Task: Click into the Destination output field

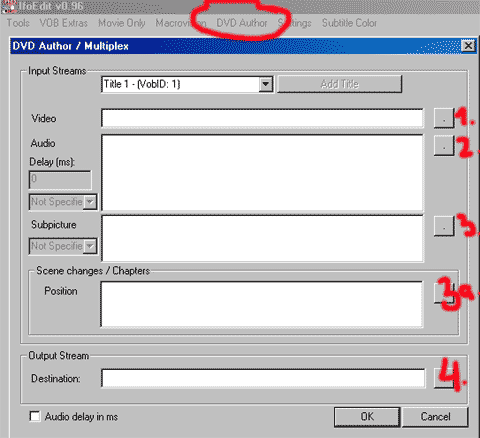Action: tap(263, 378)
